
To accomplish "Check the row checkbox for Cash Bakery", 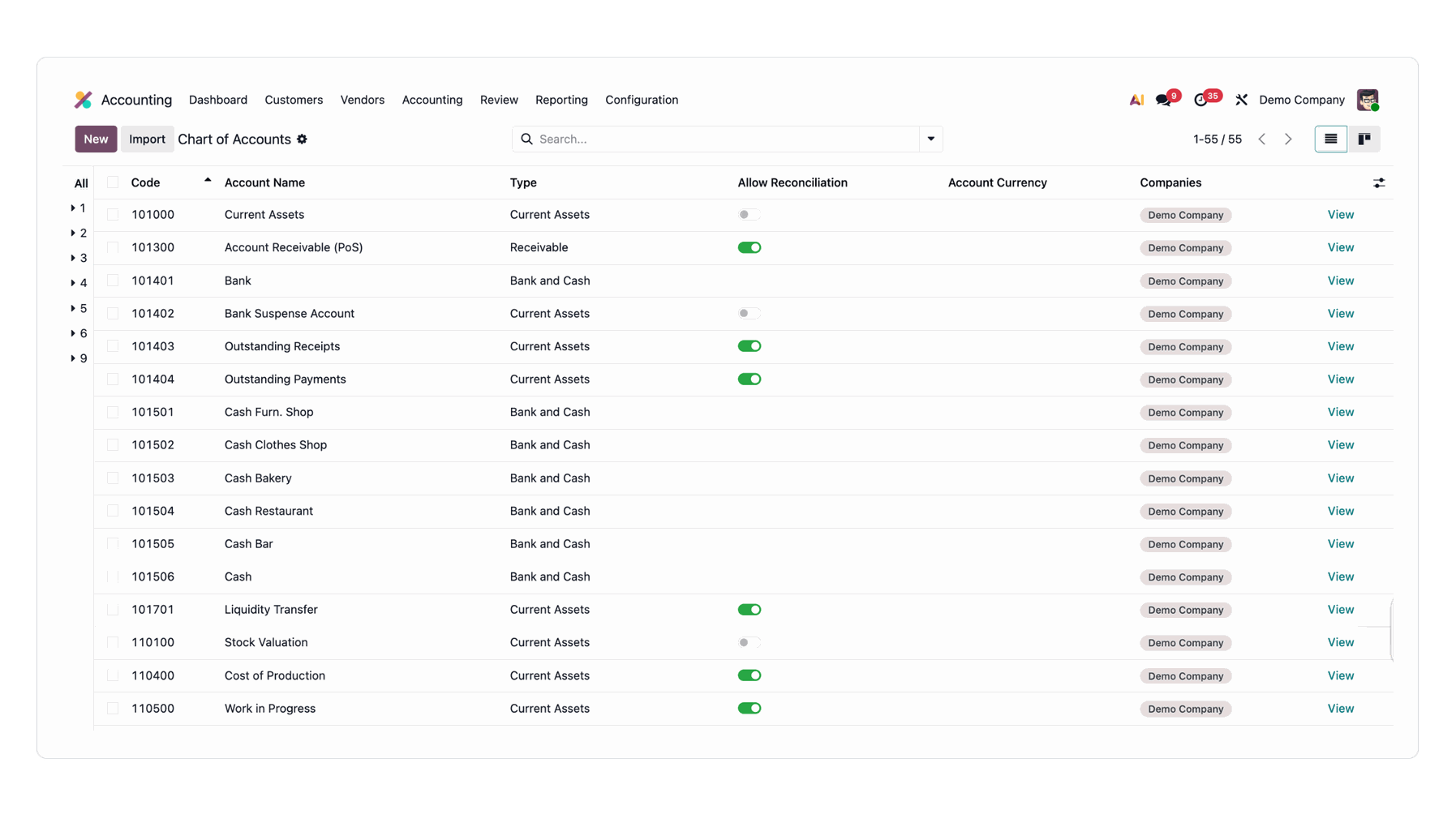I will click(x=113, y=478).
